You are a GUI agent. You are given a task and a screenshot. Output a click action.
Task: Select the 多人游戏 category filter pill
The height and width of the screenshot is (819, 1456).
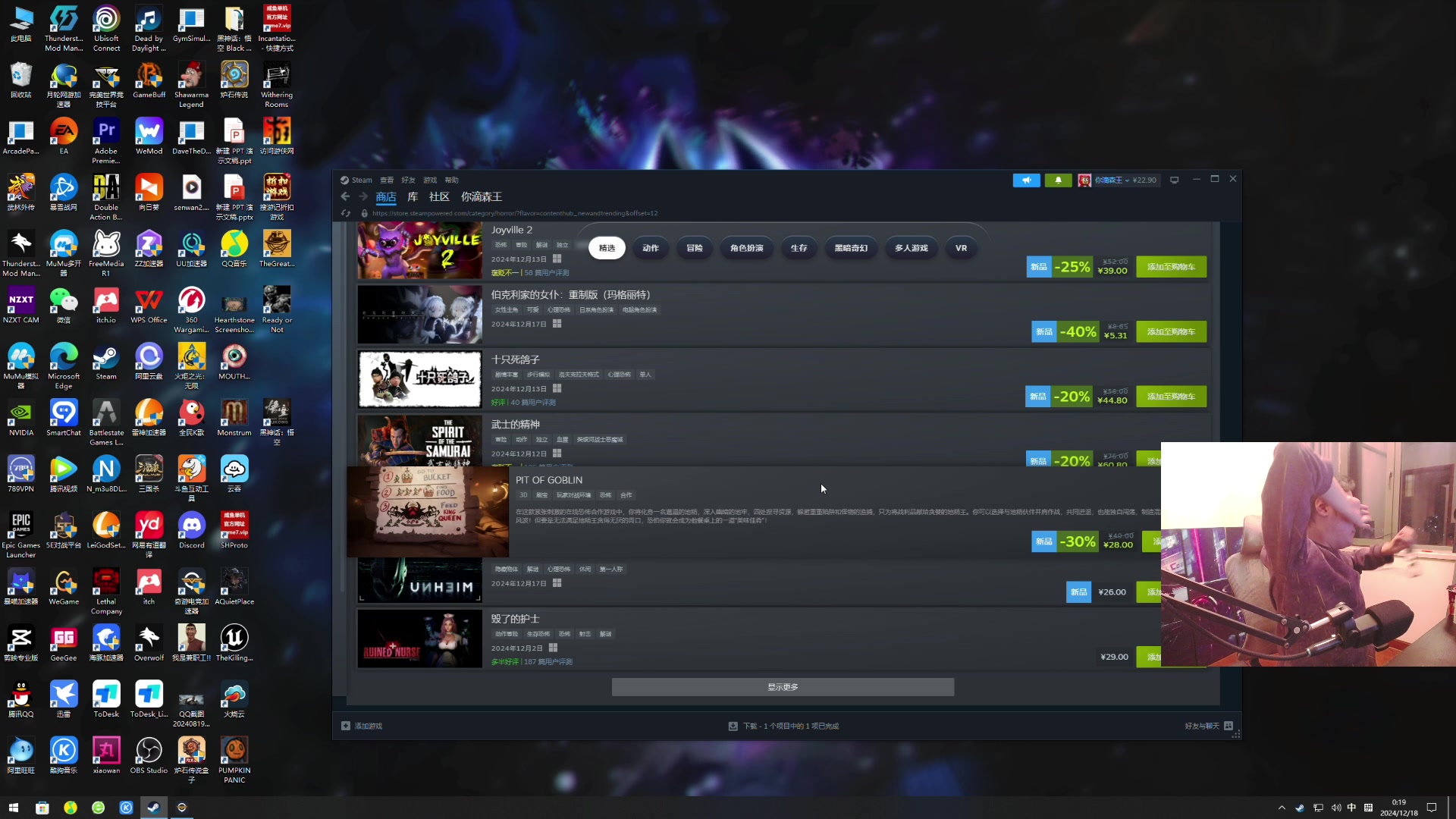pos(911,248)
